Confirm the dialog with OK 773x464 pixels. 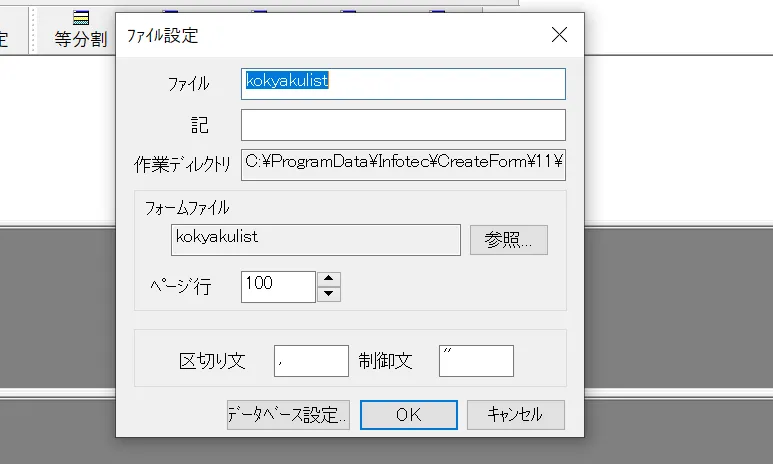click(408, 414)
